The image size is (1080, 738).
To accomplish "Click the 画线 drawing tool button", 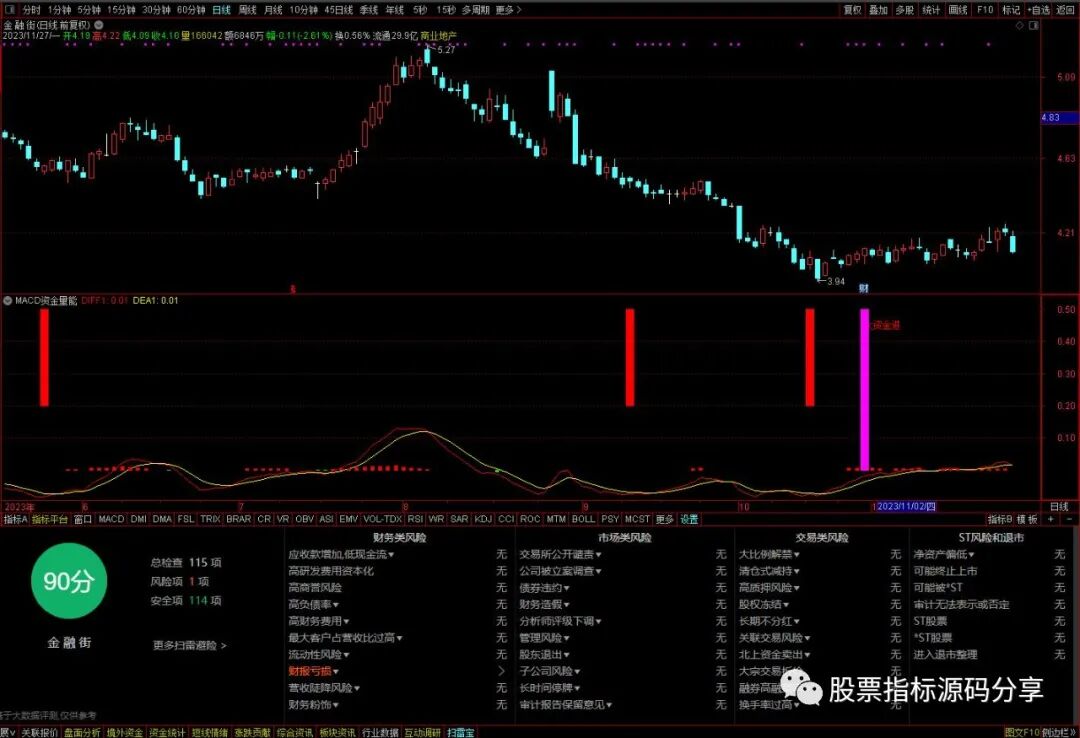I will (958, 10).
